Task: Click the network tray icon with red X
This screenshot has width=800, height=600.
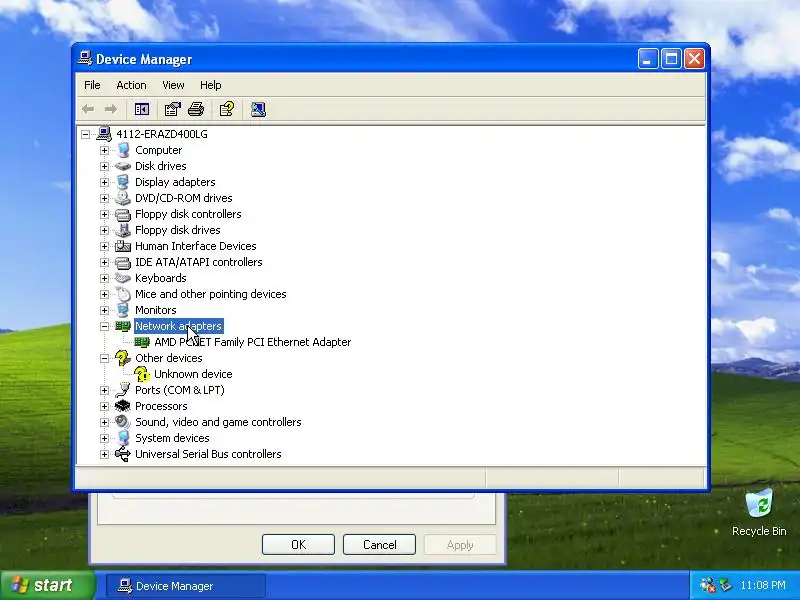Action: pyautogui.click(x=708, y=585)
